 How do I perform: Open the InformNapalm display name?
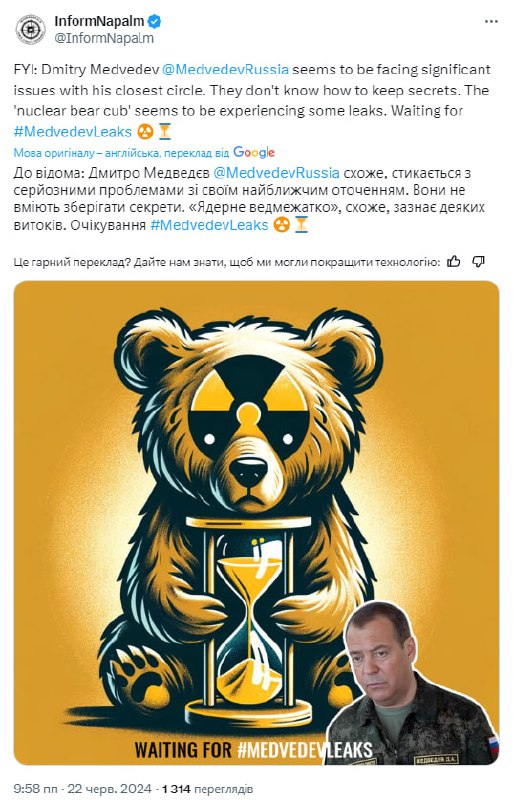pos(100,21)
